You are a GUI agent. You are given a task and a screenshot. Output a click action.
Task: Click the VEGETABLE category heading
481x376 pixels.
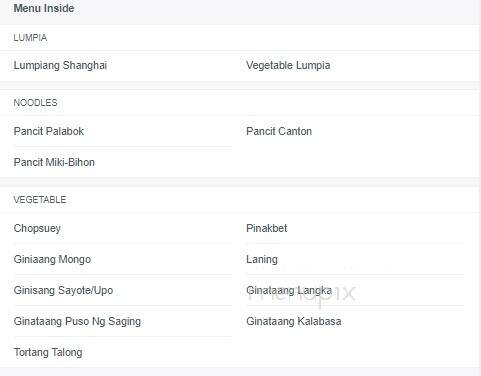coord(40,200)
